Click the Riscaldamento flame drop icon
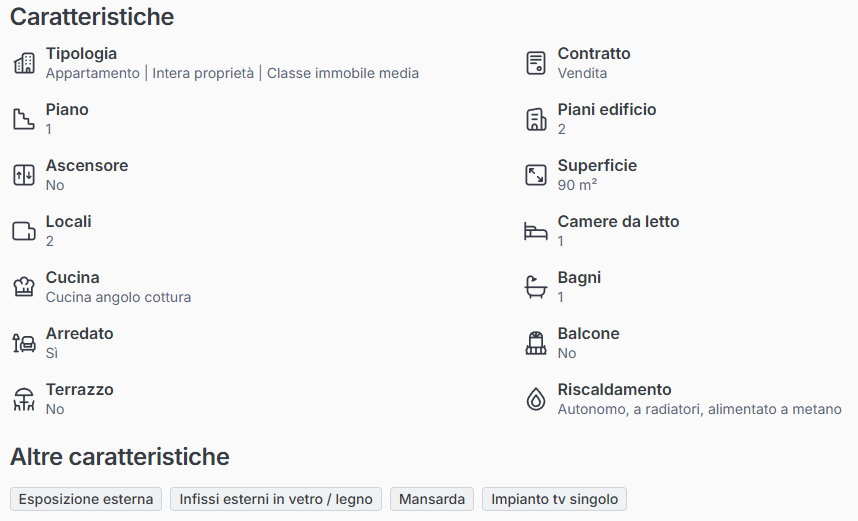The image size is (858, 521). pos(536,399)
